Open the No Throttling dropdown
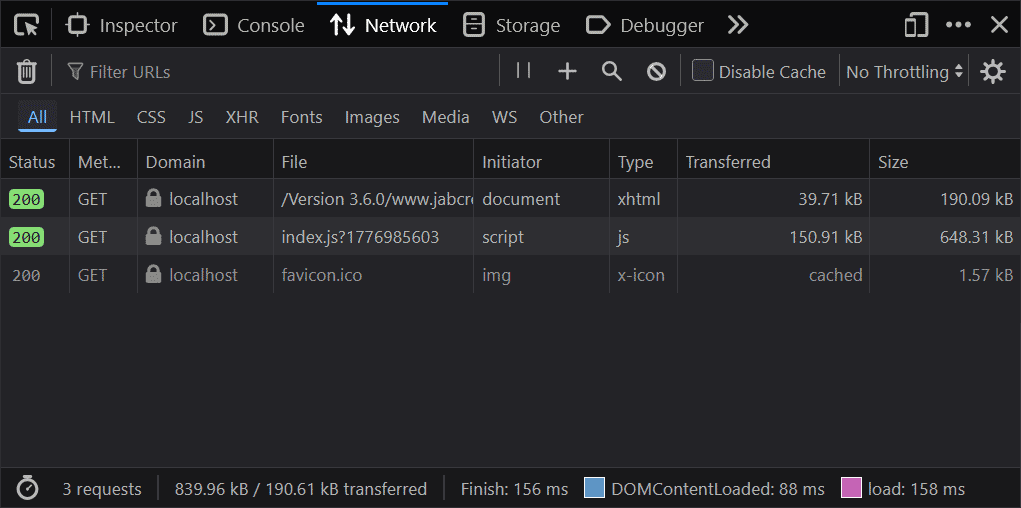Image resolution: width=1021 pixels, height=508 pixels. pos(904,72)
